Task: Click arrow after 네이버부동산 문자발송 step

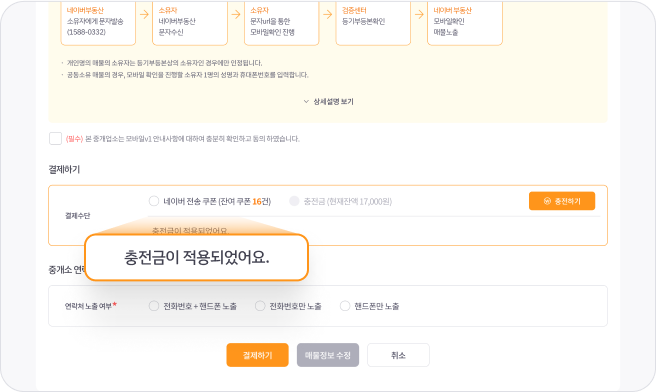Action: 144,15
